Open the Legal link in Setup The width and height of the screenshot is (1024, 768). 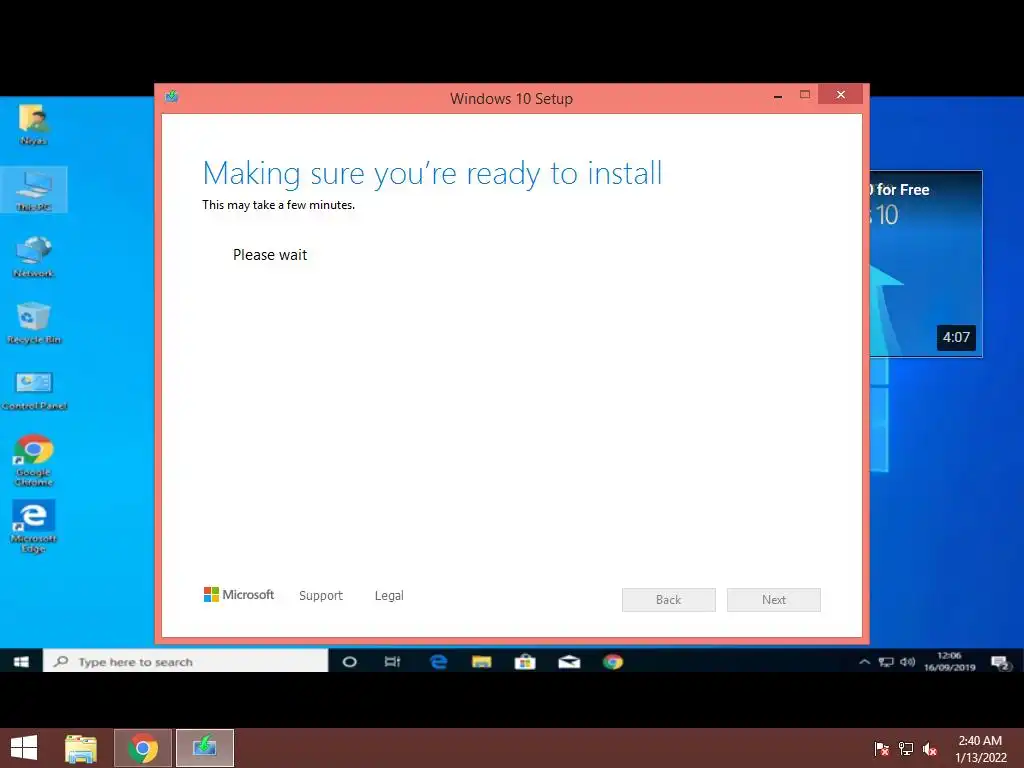(389, 596)
